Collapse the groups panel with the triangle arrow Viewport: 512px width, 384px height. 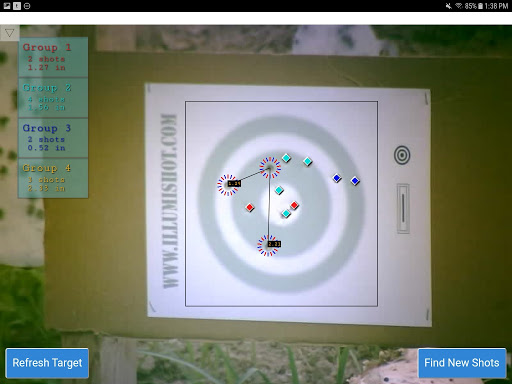[9, 33]
